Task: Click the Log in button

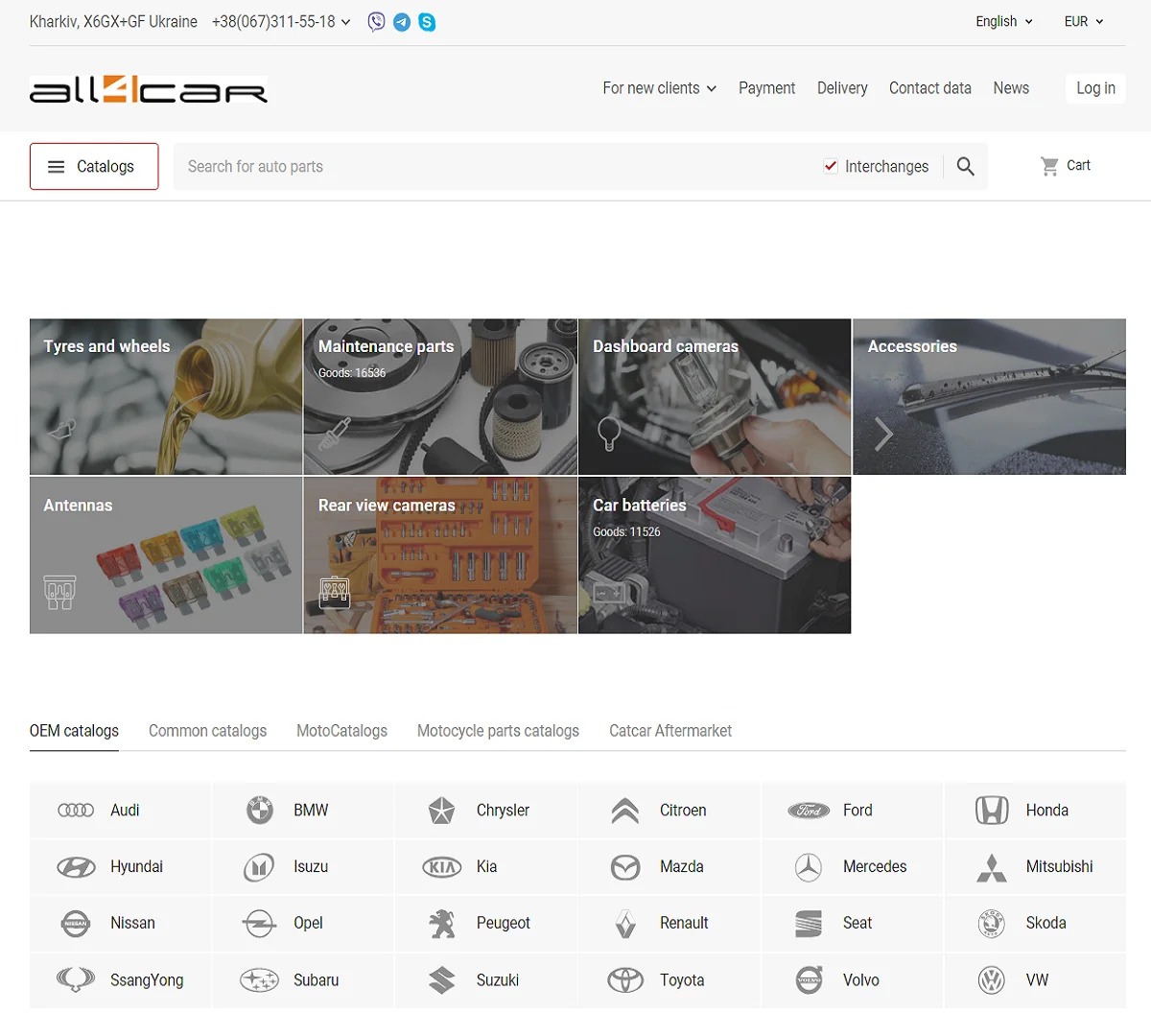Action: coord(1095,88)
